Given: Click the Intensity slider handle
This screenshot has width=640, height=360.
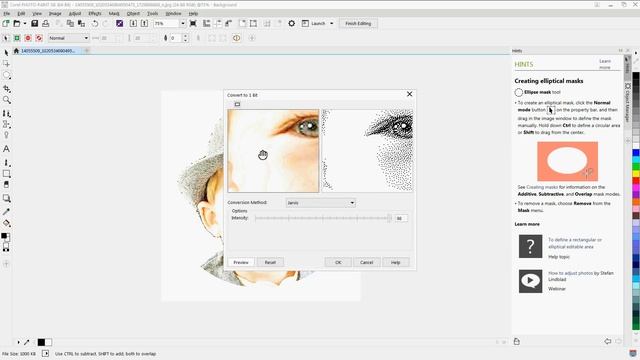Looking at the screenshot, I should point(389,218).
